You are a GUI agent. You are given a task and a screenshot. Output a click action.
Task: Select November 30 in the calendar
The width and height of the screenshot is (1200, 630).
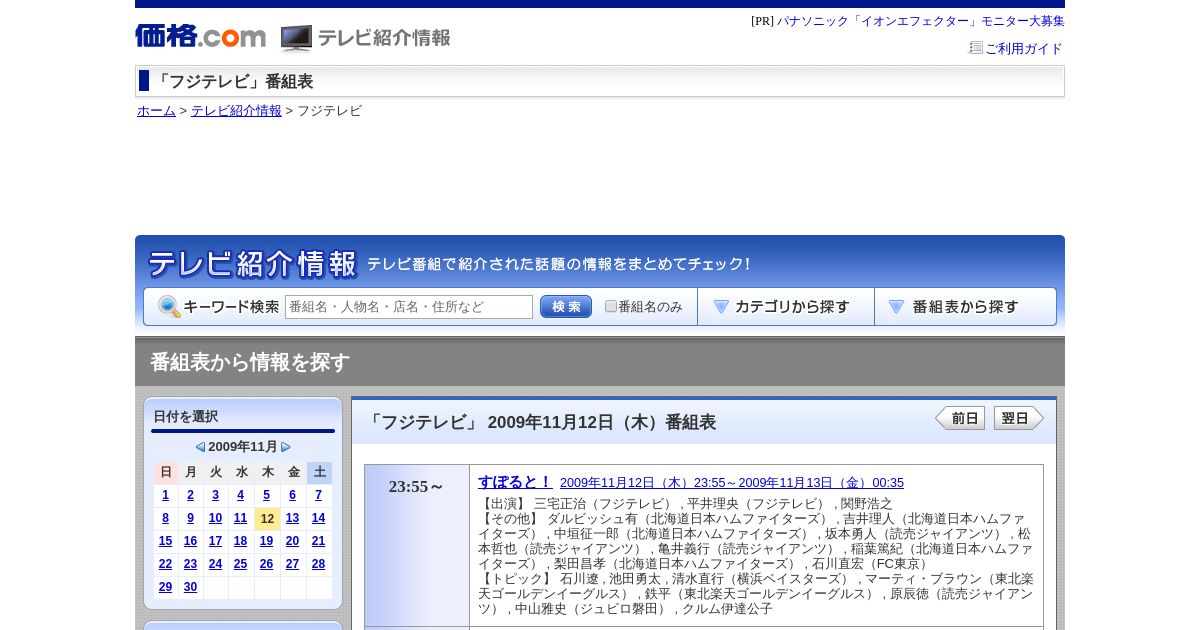tap(190, 587)
